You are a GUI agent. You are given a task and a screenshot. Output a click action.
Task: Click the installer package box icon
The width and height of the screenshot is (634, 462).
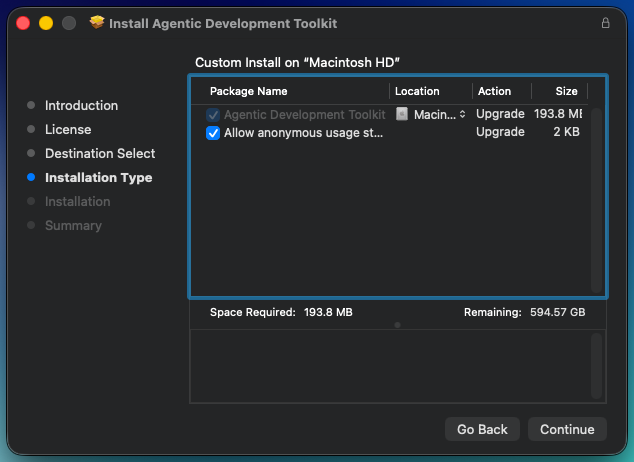97,22
